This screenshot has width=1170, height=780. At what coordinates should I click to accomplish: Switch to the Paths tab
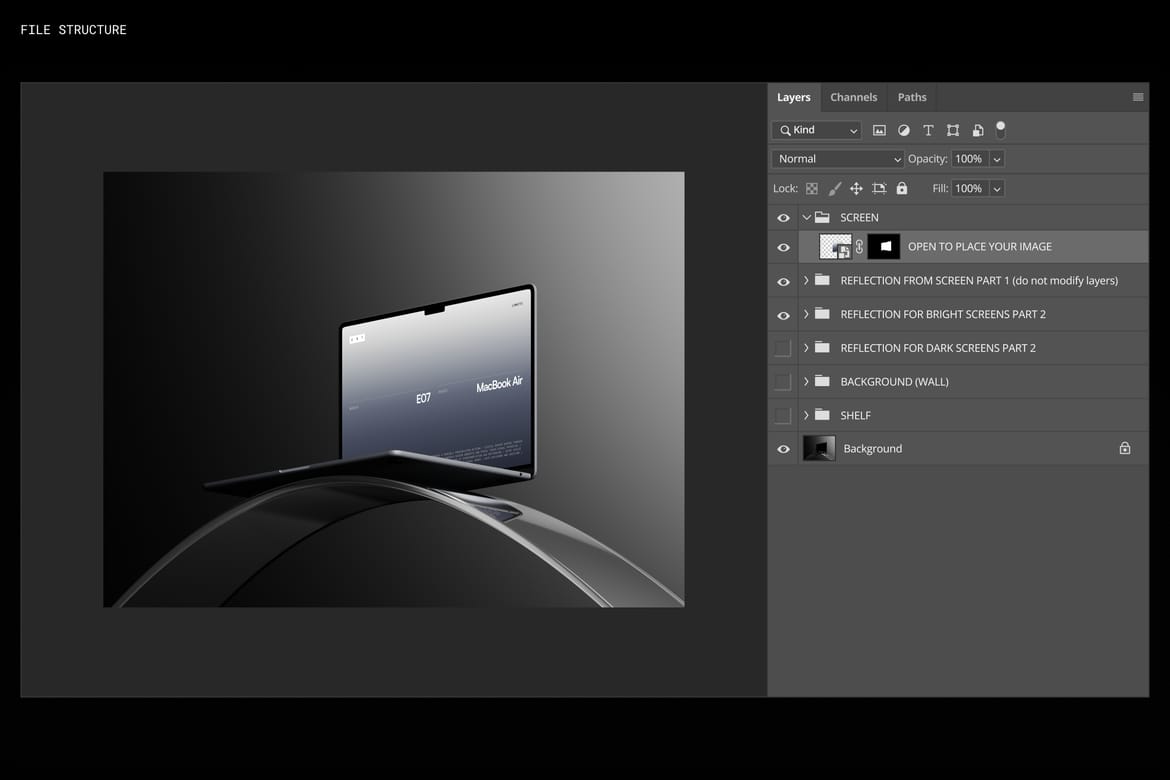coord(912,97)
